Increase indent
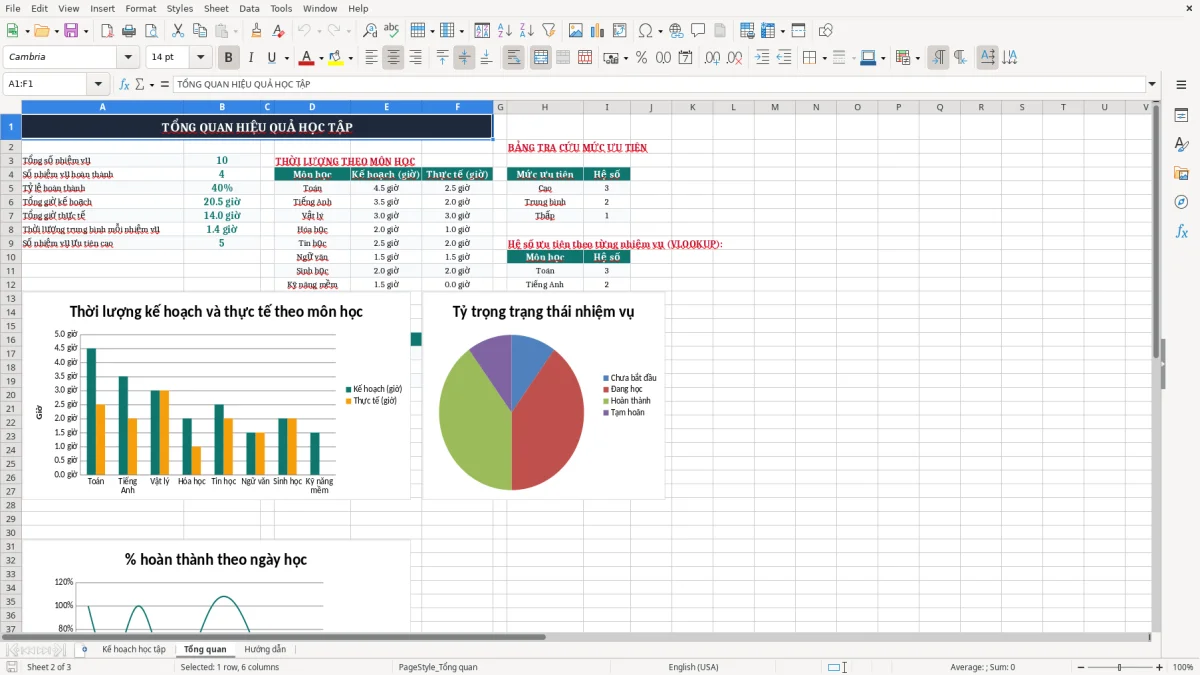This screenshot has width=1200, height=675. pos(762,58)
